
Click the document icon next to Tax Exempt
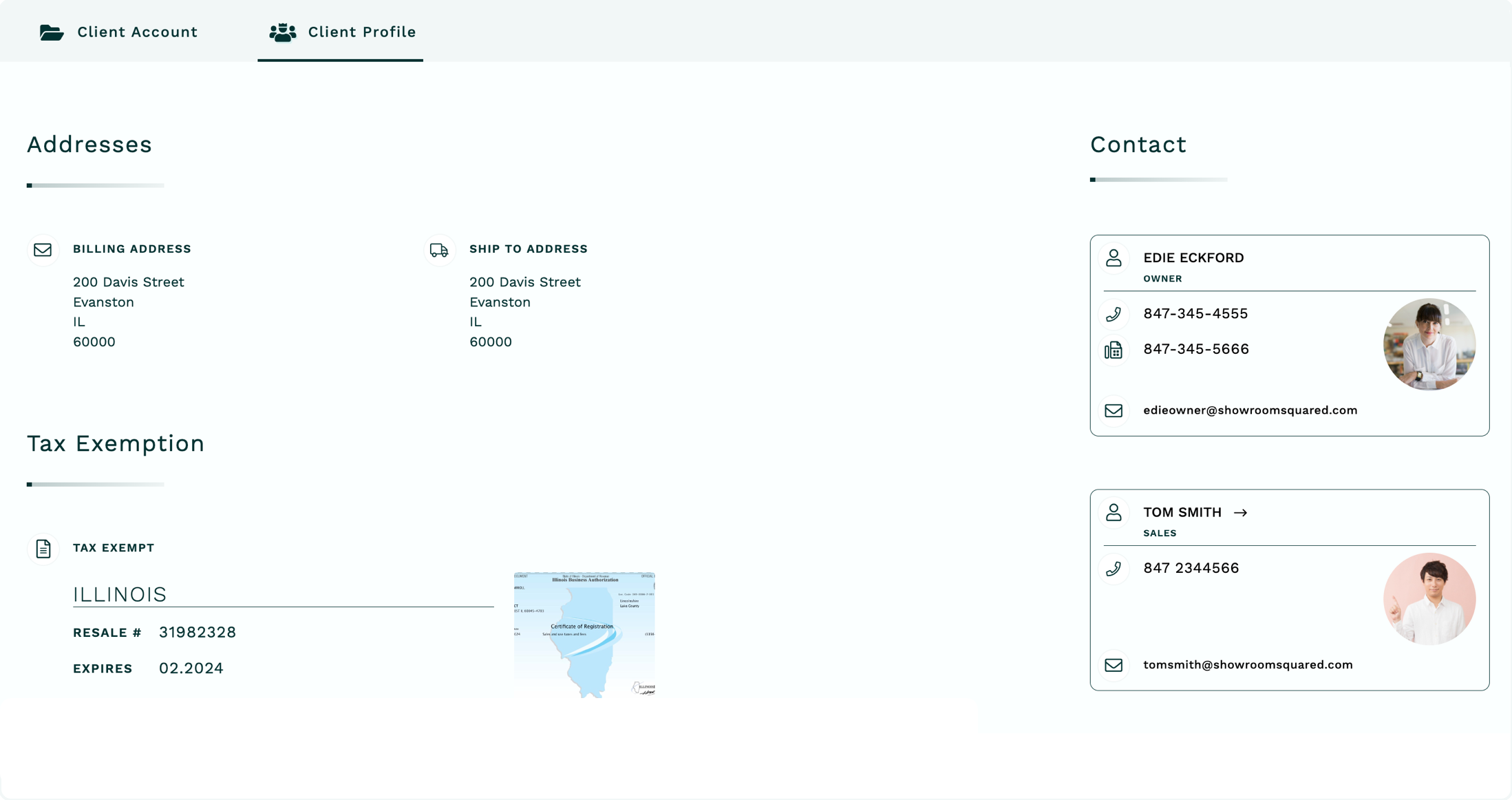(43, 548)
